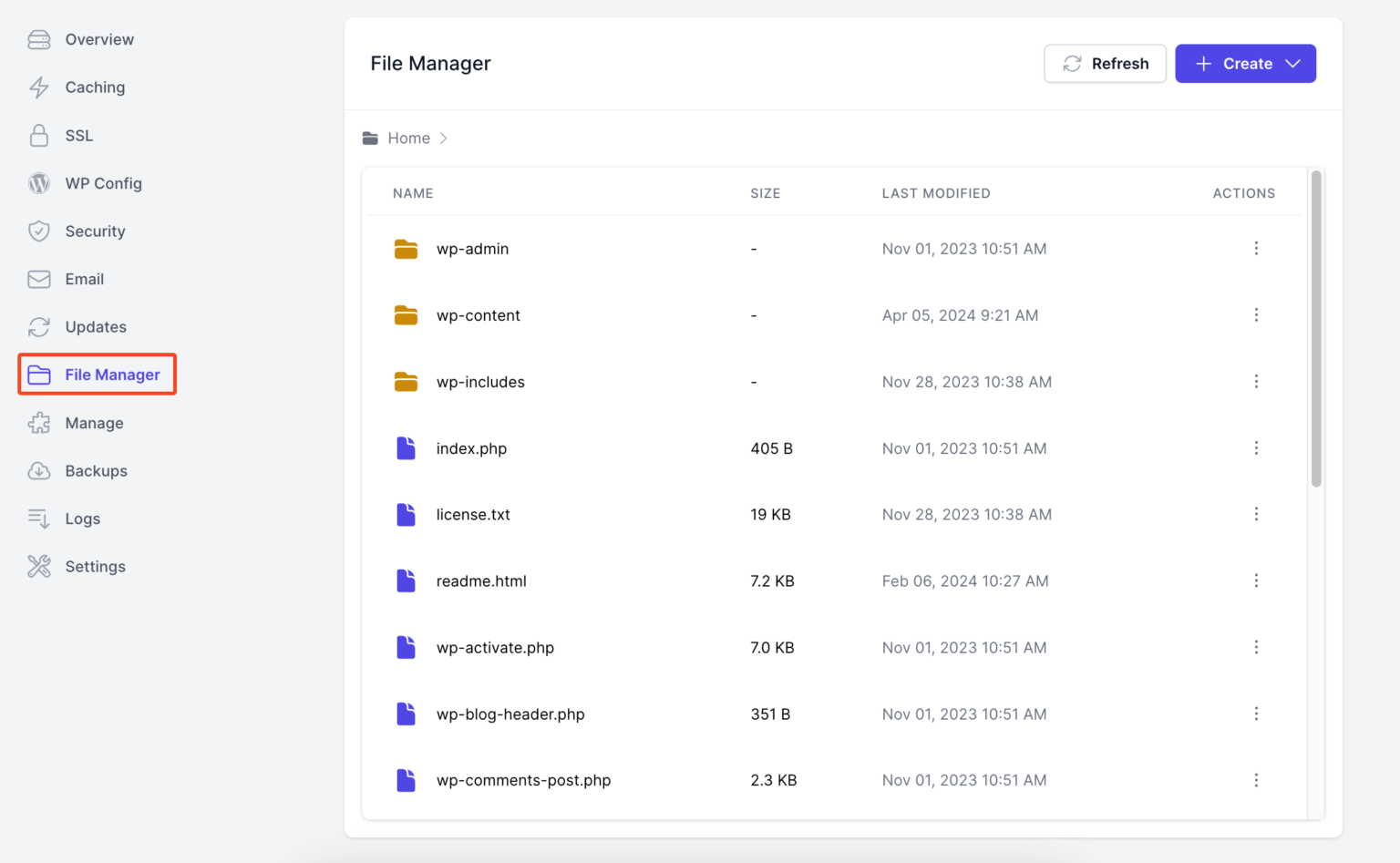Click the Home breadcrumb icon

pyautogui.click(x=369, y=138)
